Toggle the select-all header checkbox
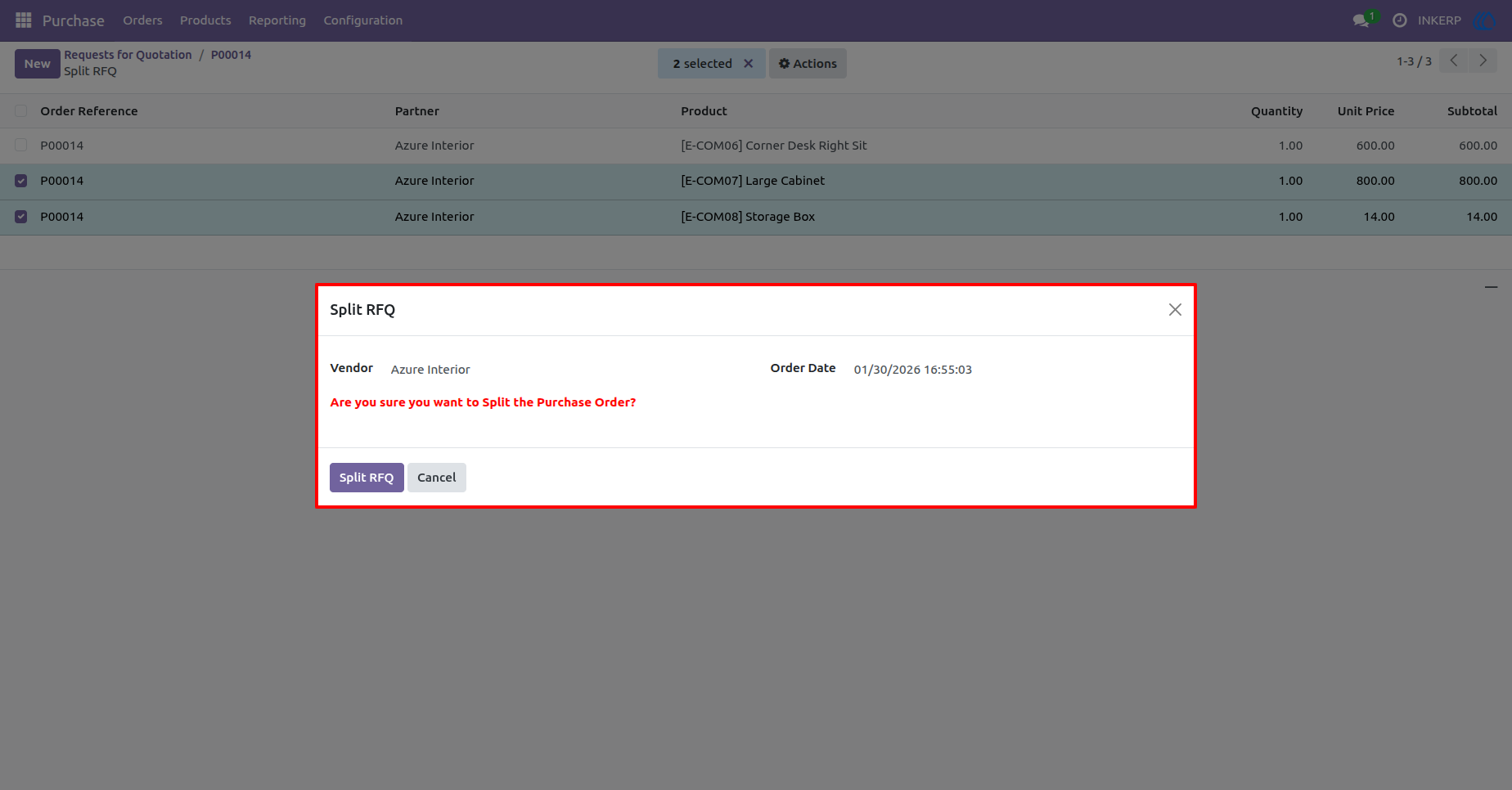 coord(21,111)
